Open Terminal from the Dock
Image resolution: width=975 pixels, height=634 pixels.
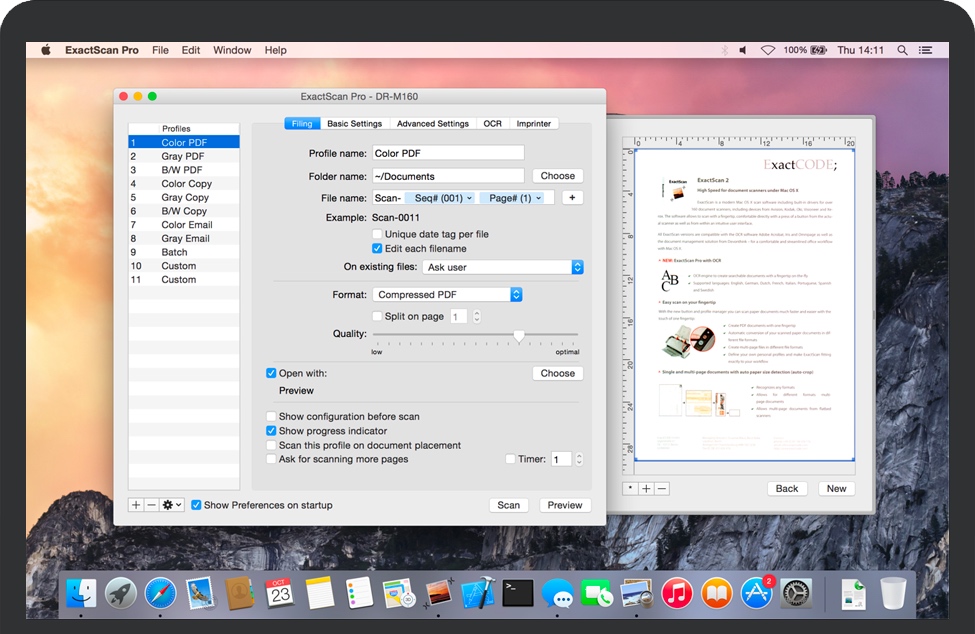[517, 593]
